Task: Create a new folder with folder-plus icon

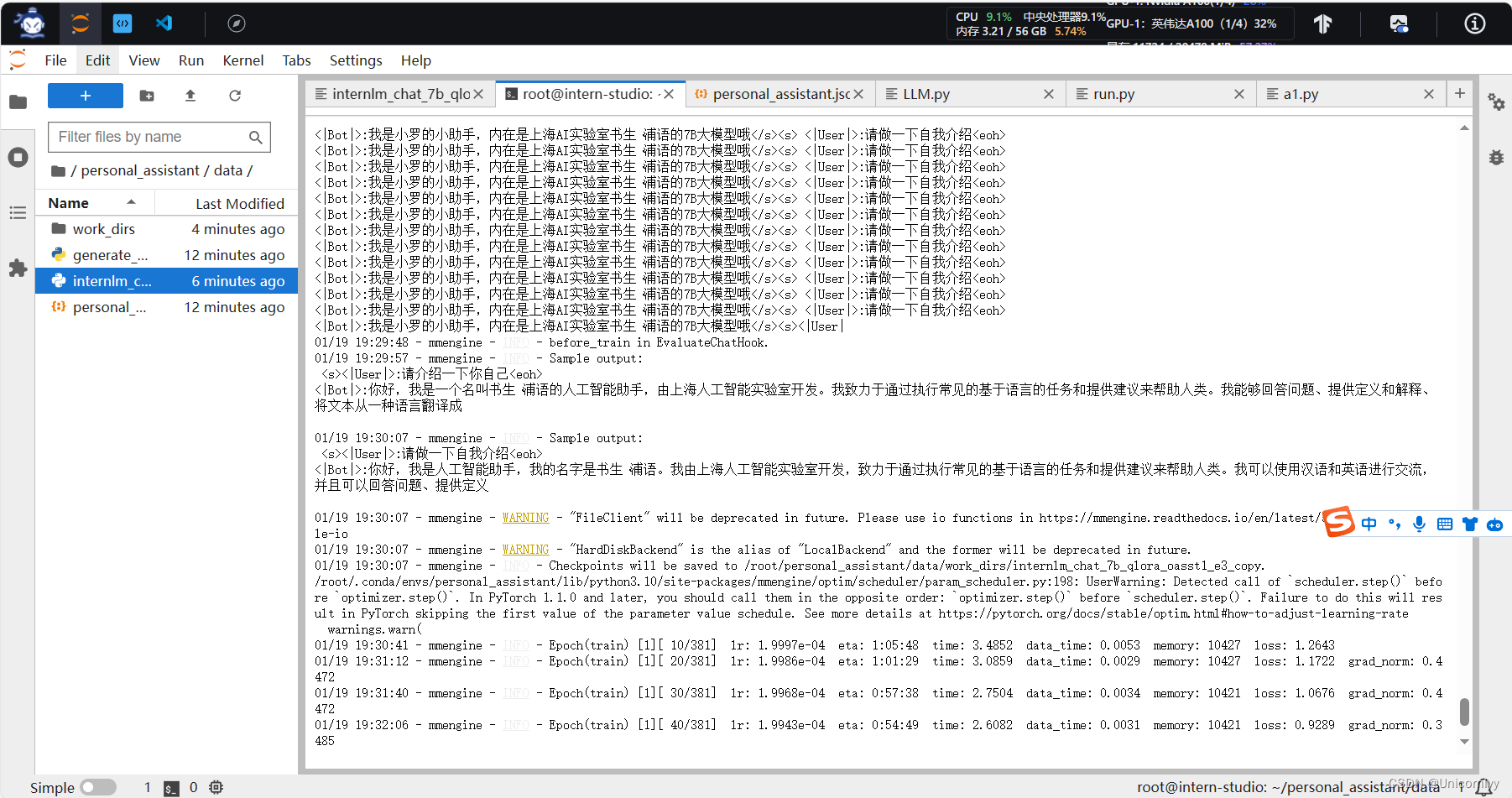Action: point(147,96)
